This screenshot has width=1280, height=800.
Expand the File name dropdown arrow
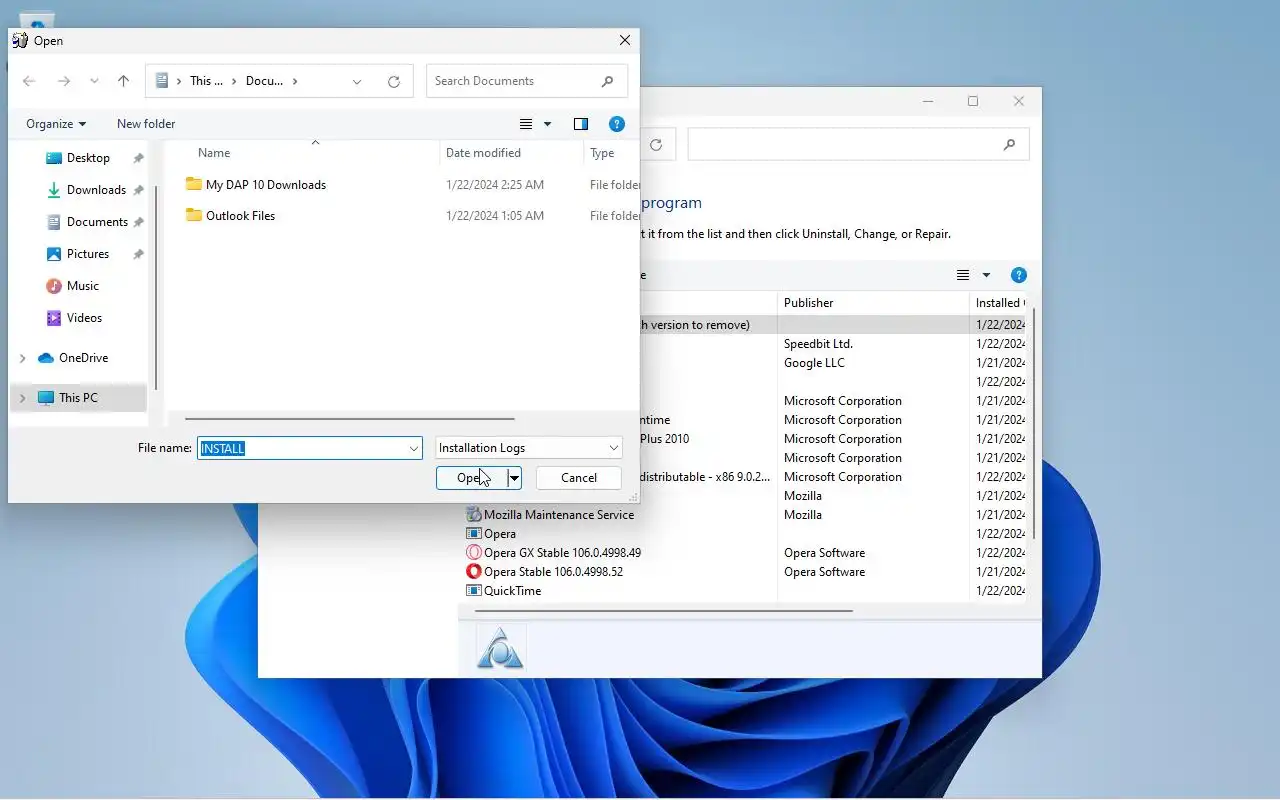click(x=414, y=448)
